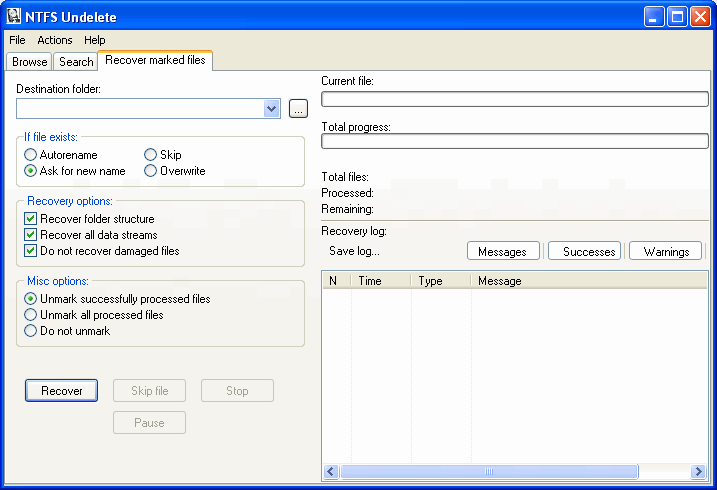Select Unmark all processed files option
Image resolution: width=717 pixels, height=490 pixels.
[x=94, y=315]
